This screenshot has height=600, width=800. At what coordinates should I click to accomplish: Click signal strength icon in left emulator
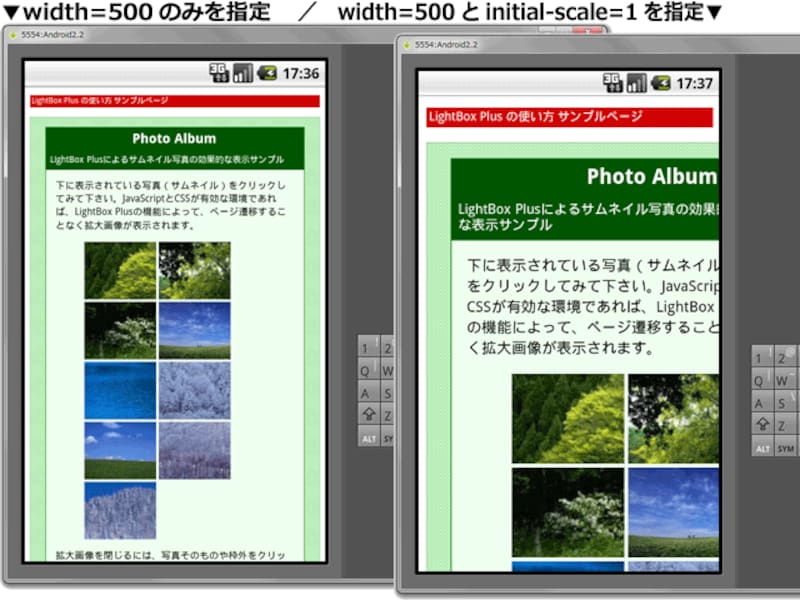click(243, 73)
